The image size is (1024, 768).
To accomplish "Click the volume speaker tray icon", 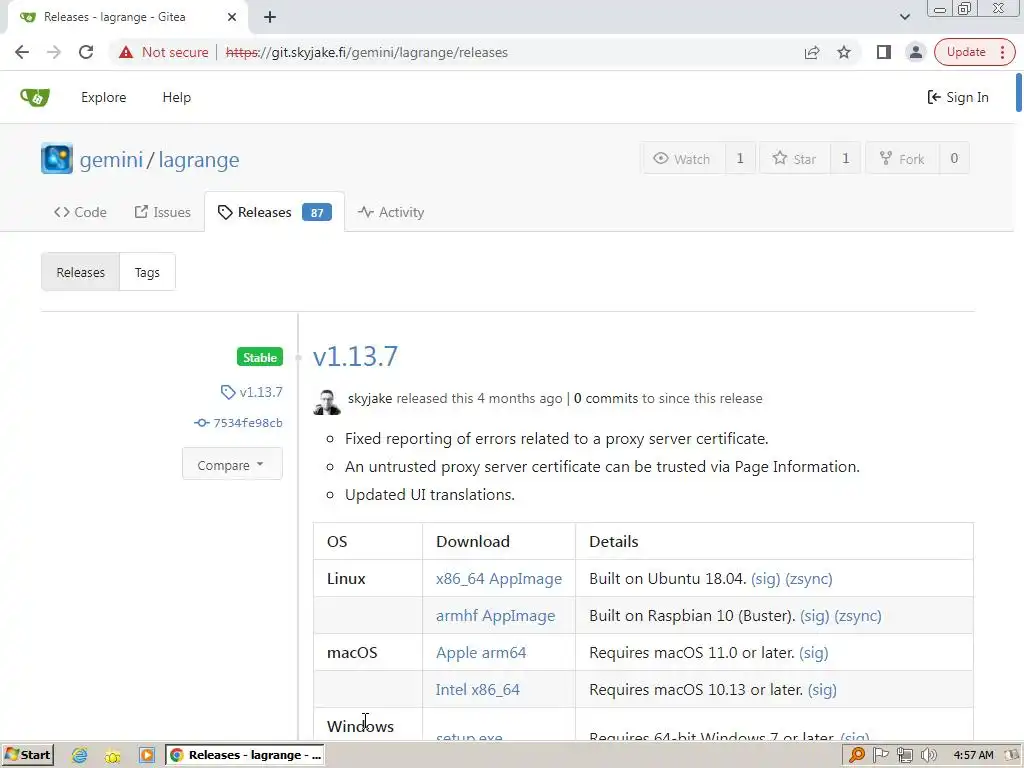I will [x=929, y=755].
